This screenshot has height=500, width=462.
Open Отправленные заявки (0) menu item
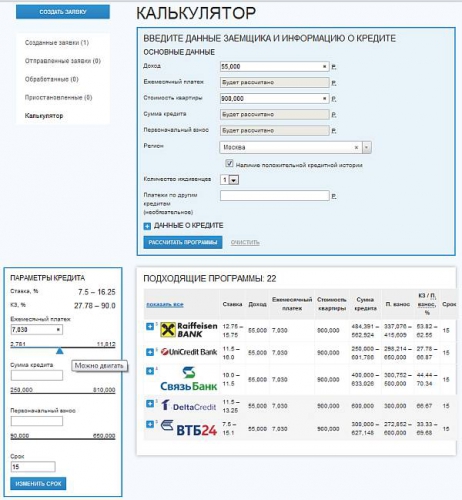63,61
